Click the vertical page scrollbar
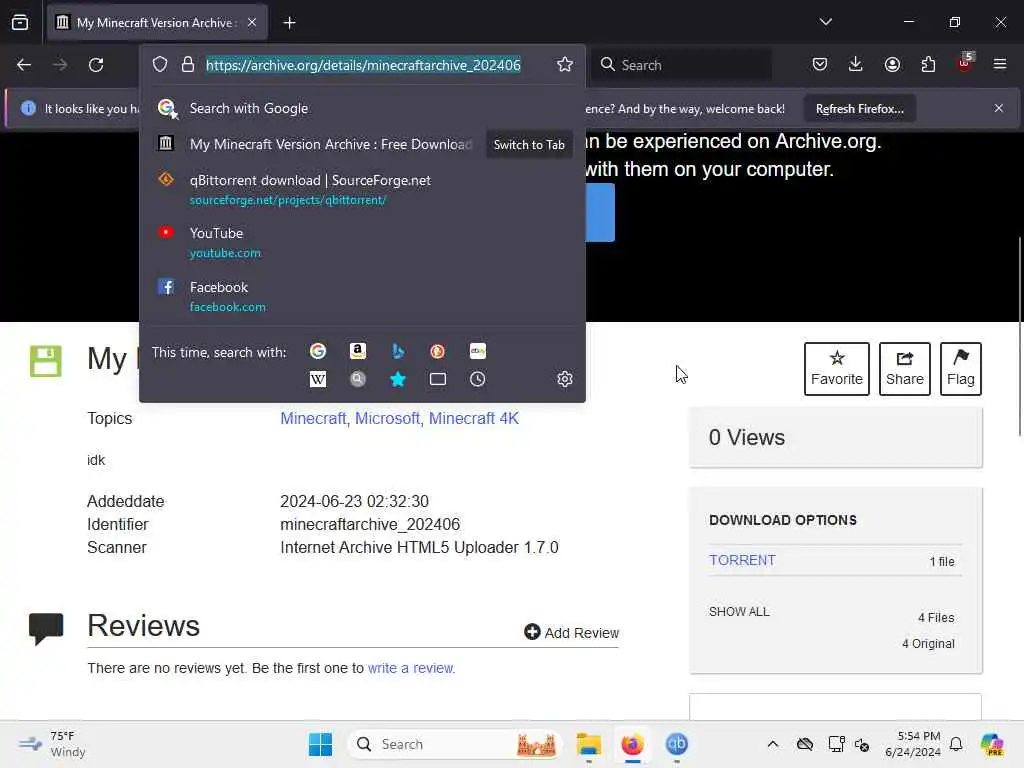Viewport: 1024px width, 768px height. click(1020, 336)
